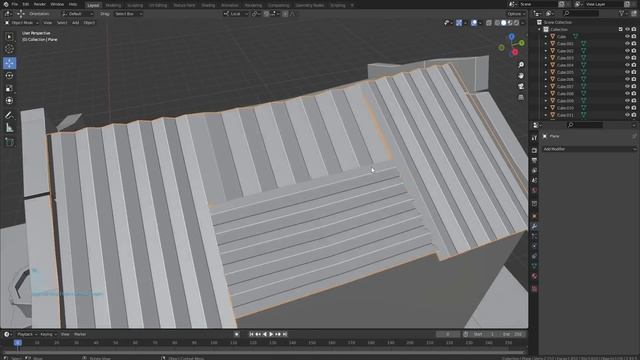Open the Object Data properties tab
This screenshot has width=640, height=360.
[534, 266]
